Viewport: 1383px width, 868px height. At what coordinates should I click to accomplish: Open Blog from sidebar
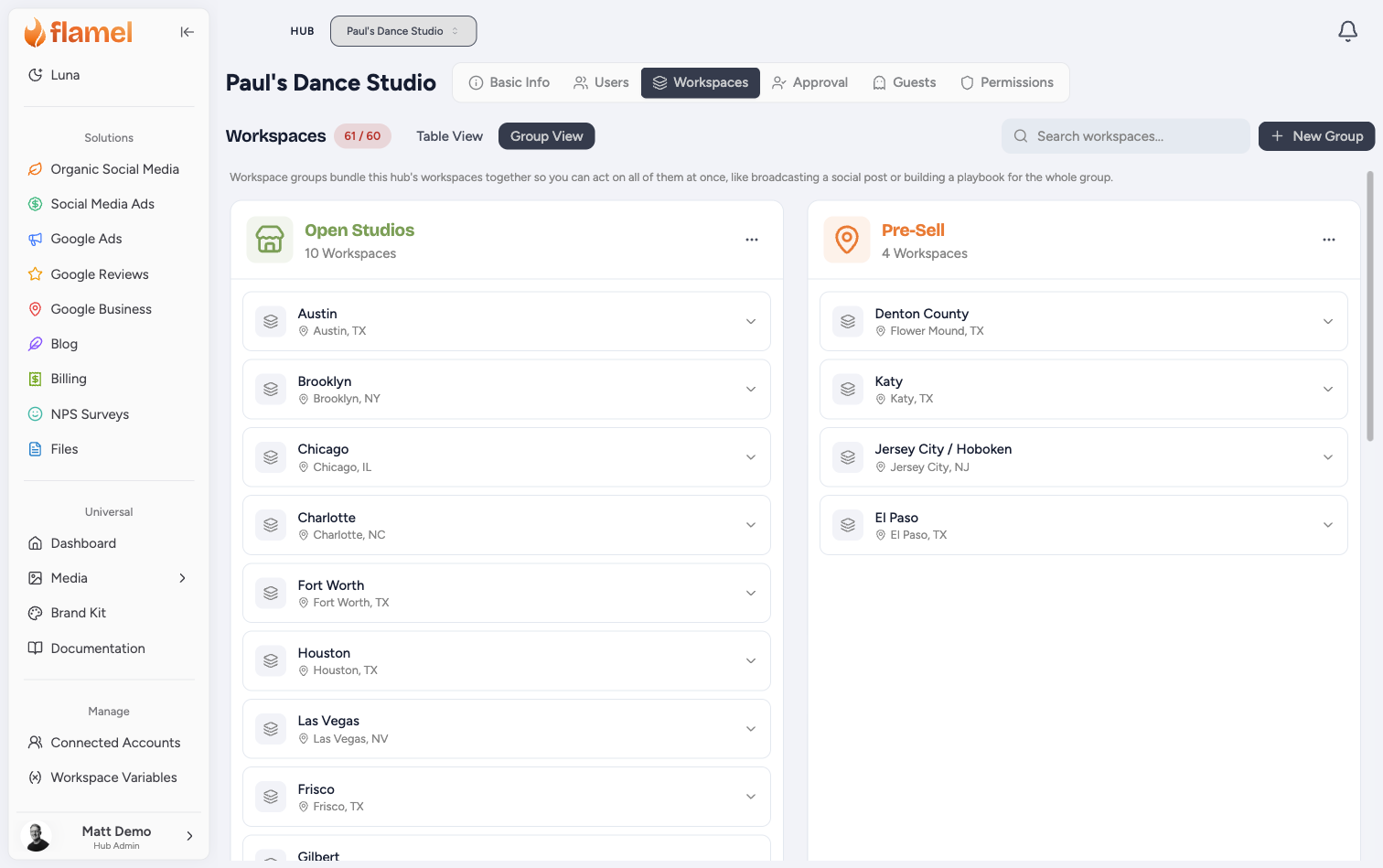(x=109, y=344)
